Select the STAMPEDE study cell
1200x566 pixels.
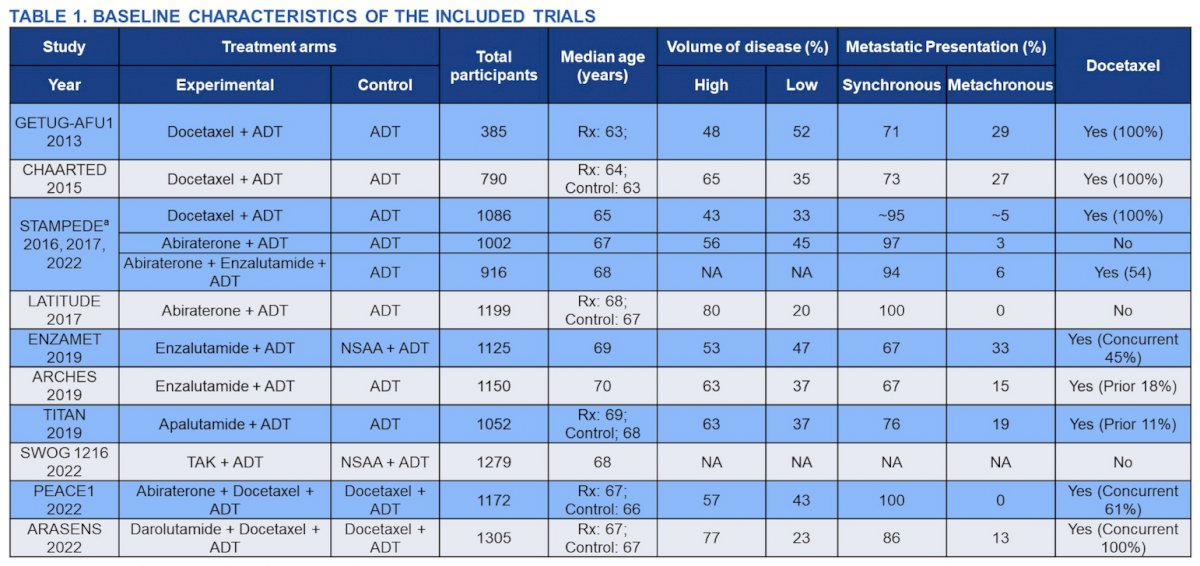pyautogui.click(x=64, y=245)
